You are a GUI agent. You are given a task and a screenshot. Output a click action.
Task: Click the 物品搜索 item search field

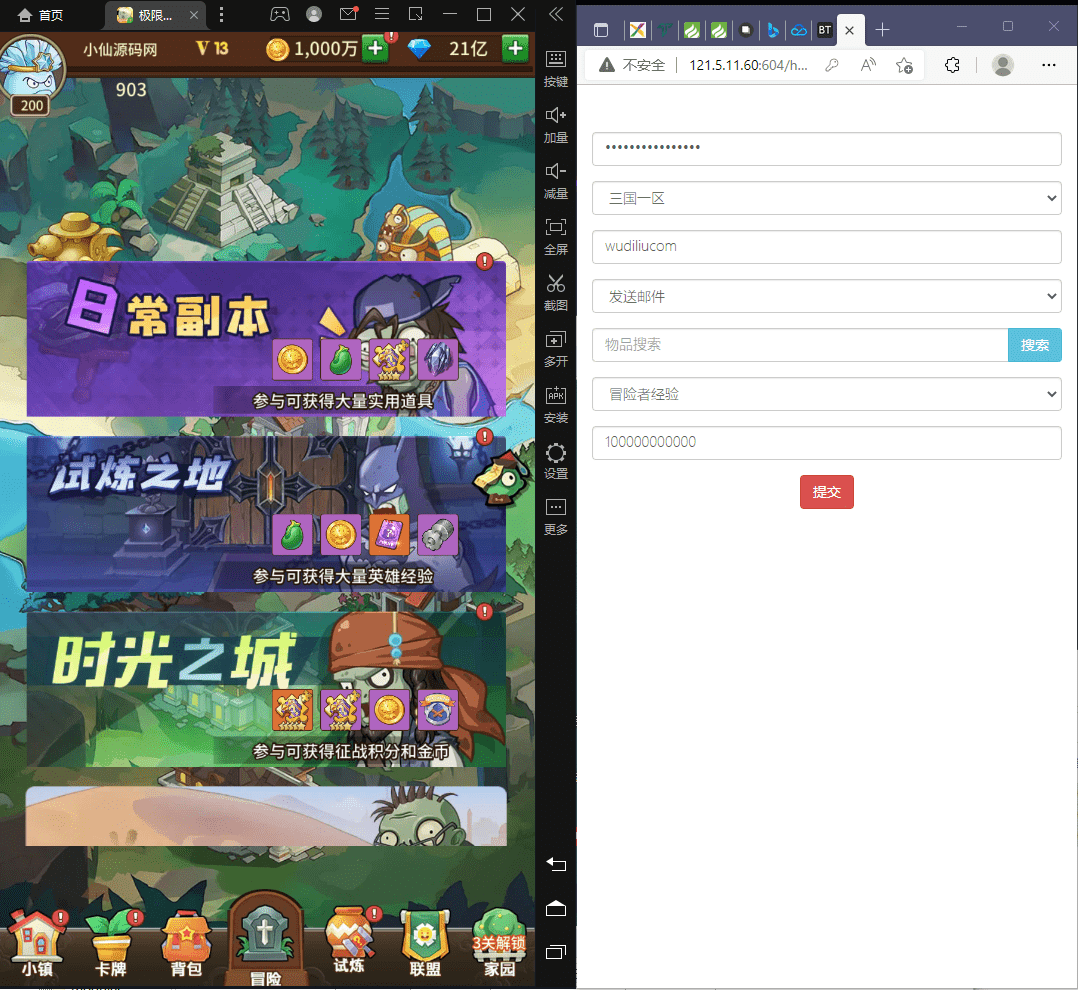[800, 345]
